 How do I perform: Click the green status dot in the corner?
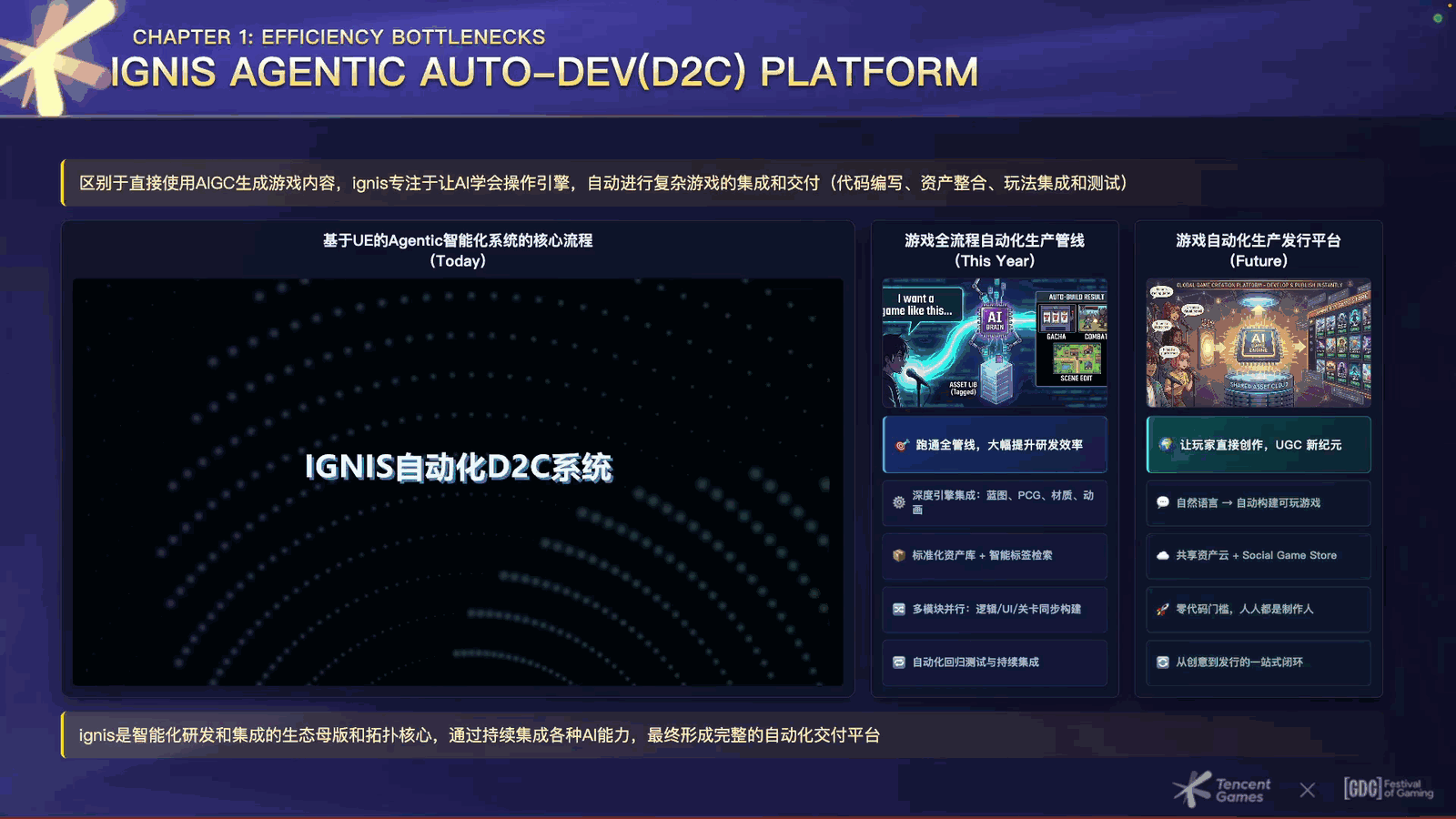(x=1438, y=18)
